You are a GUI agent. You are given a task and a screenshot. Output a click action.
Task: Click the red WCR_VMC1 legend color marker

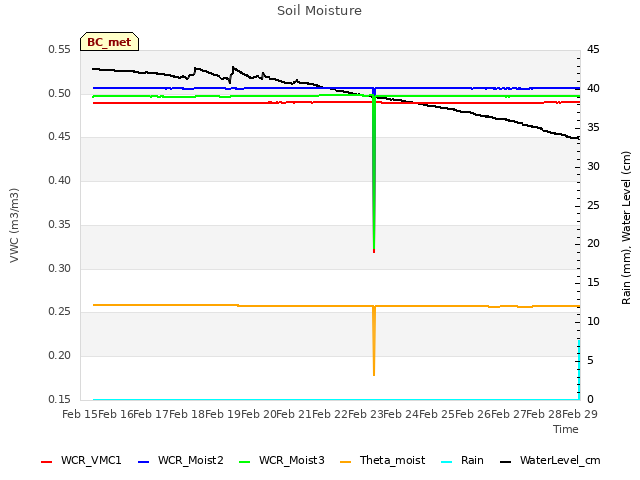[x=47, y=462]
